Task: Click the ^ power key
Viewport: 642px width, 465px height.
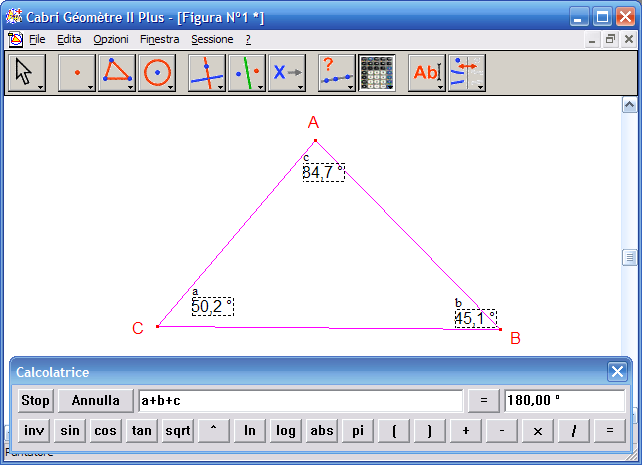Action: (214, 431)
